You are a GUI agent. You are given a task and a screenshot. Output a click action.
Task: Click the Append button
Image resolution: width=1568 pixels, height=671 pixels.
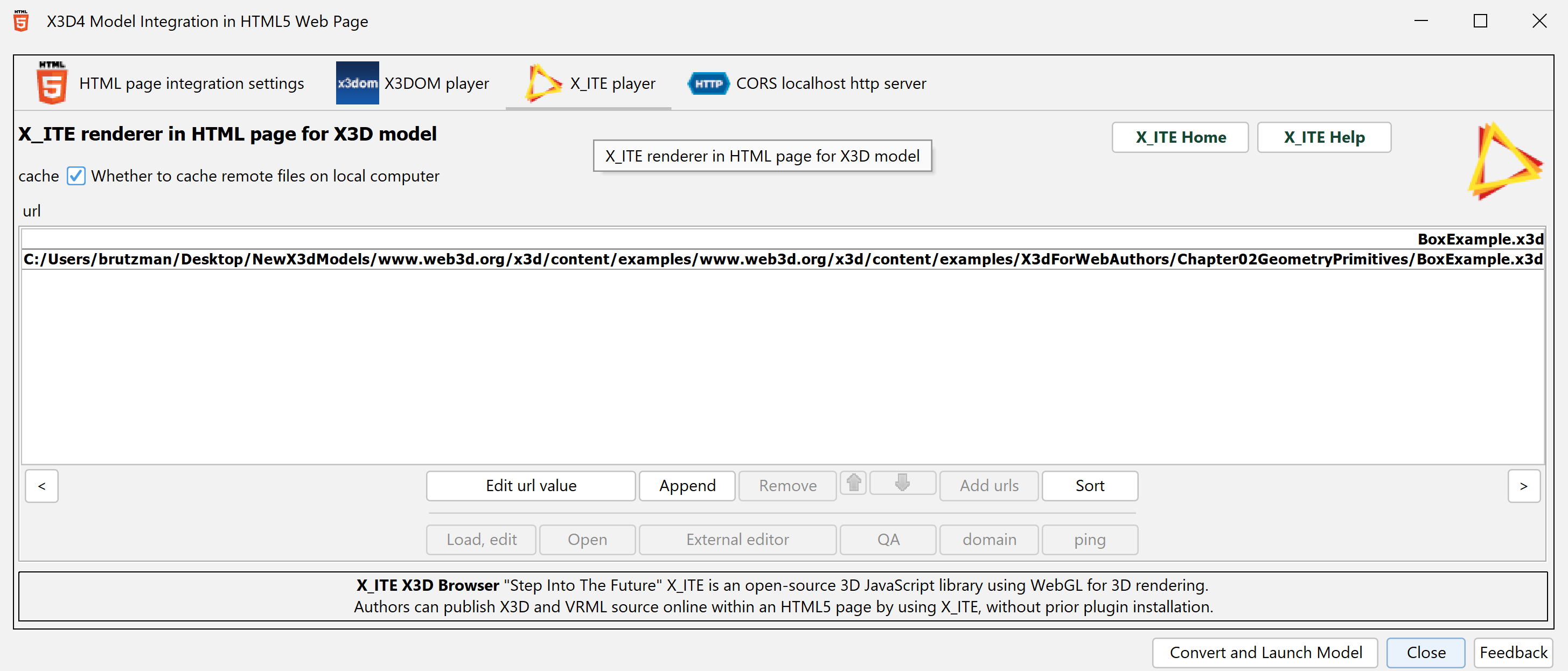tap(687, 485)
